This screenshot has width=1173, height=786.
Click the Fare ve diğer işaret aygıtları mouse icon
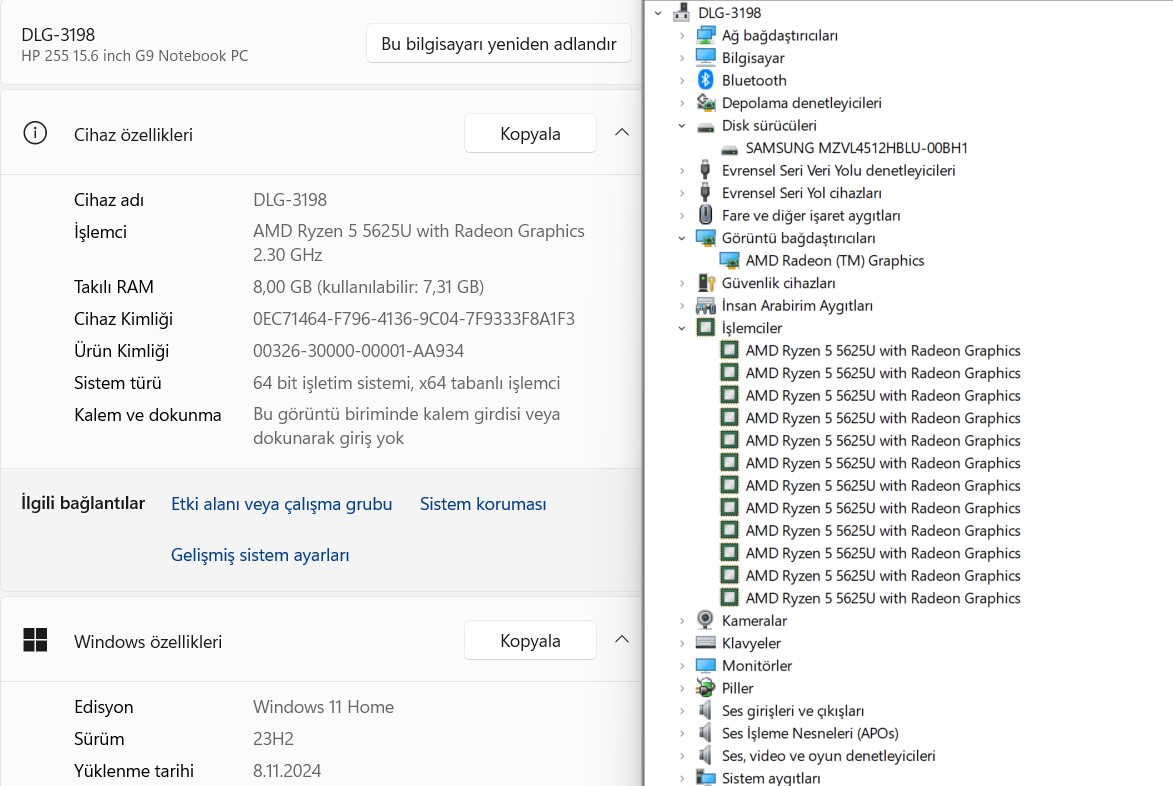705,215
